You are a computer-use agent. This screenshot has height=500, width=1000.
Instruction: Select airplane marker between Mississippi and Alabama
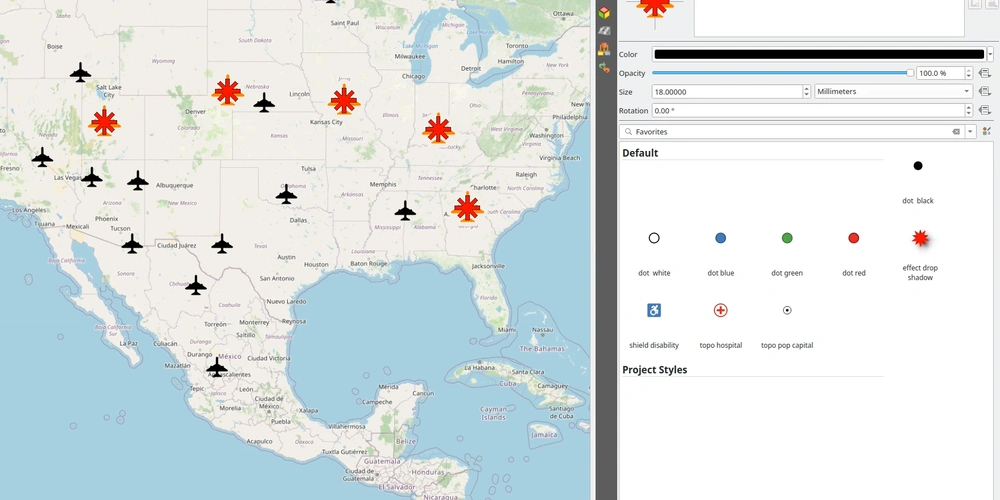pos(405,210)
